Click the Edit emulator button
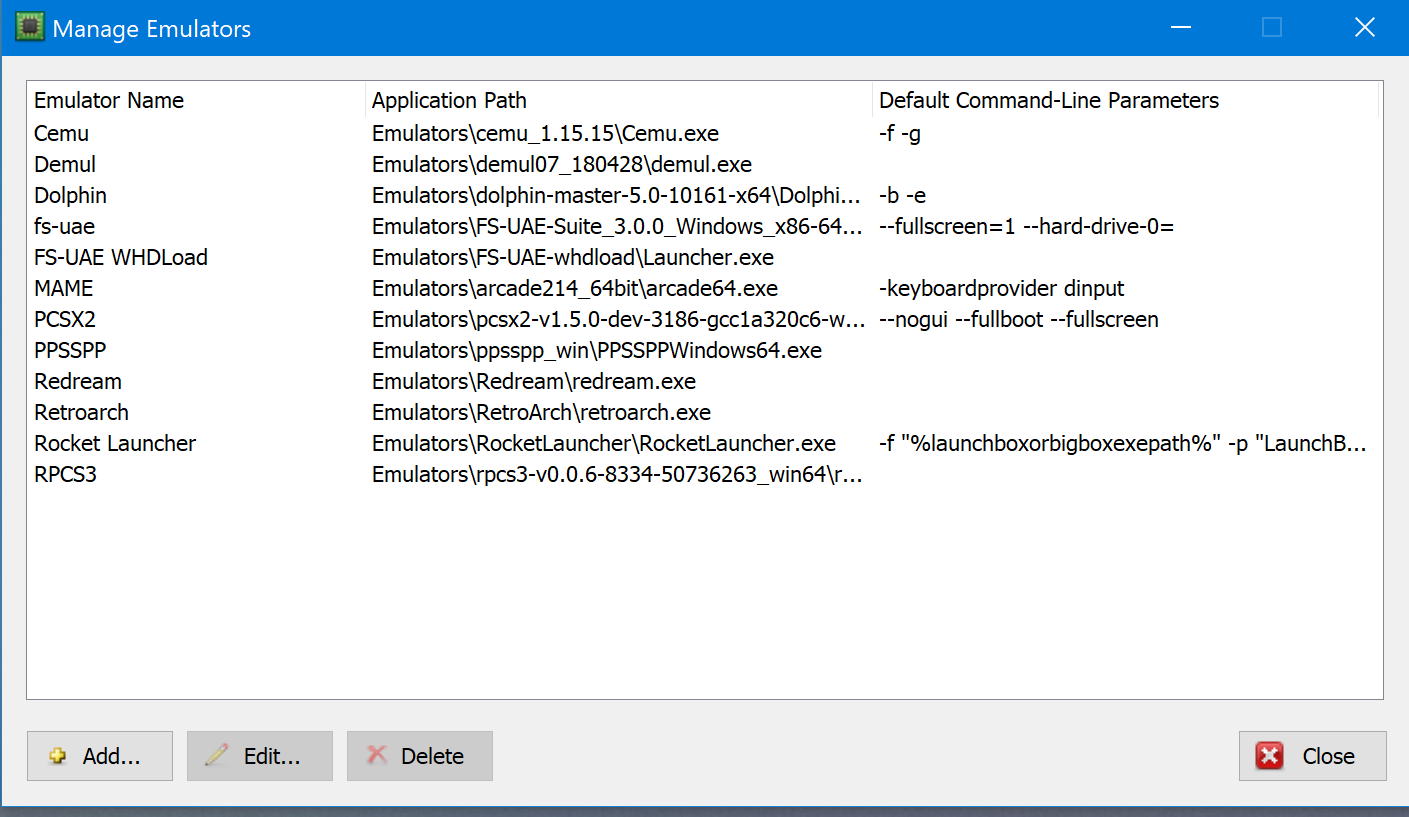 (x=260, y=756)
